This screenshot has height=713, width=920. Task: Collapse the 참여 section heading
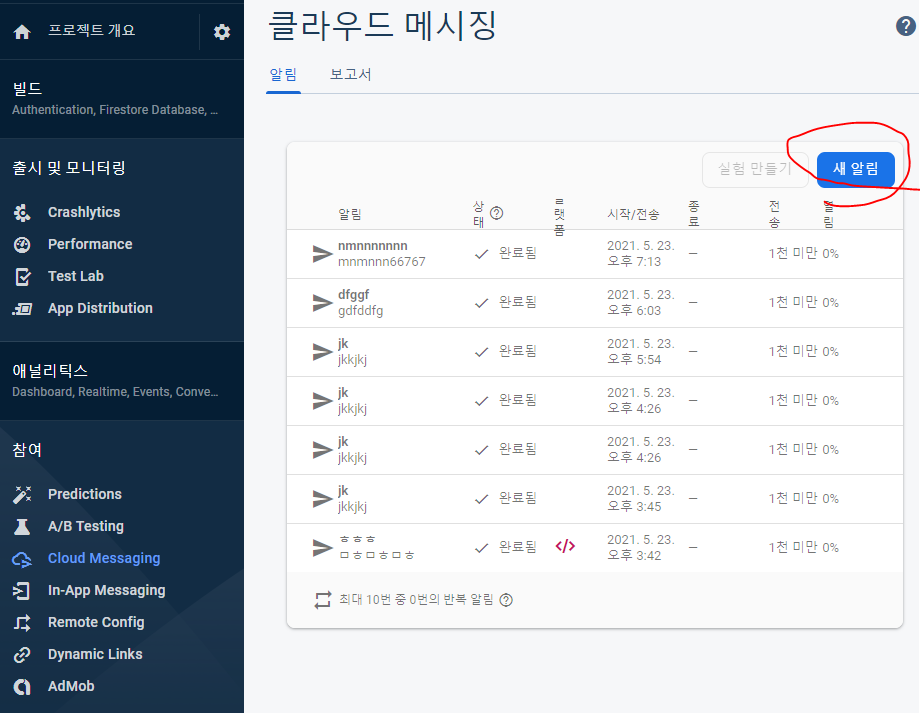[x=27, y=450]
